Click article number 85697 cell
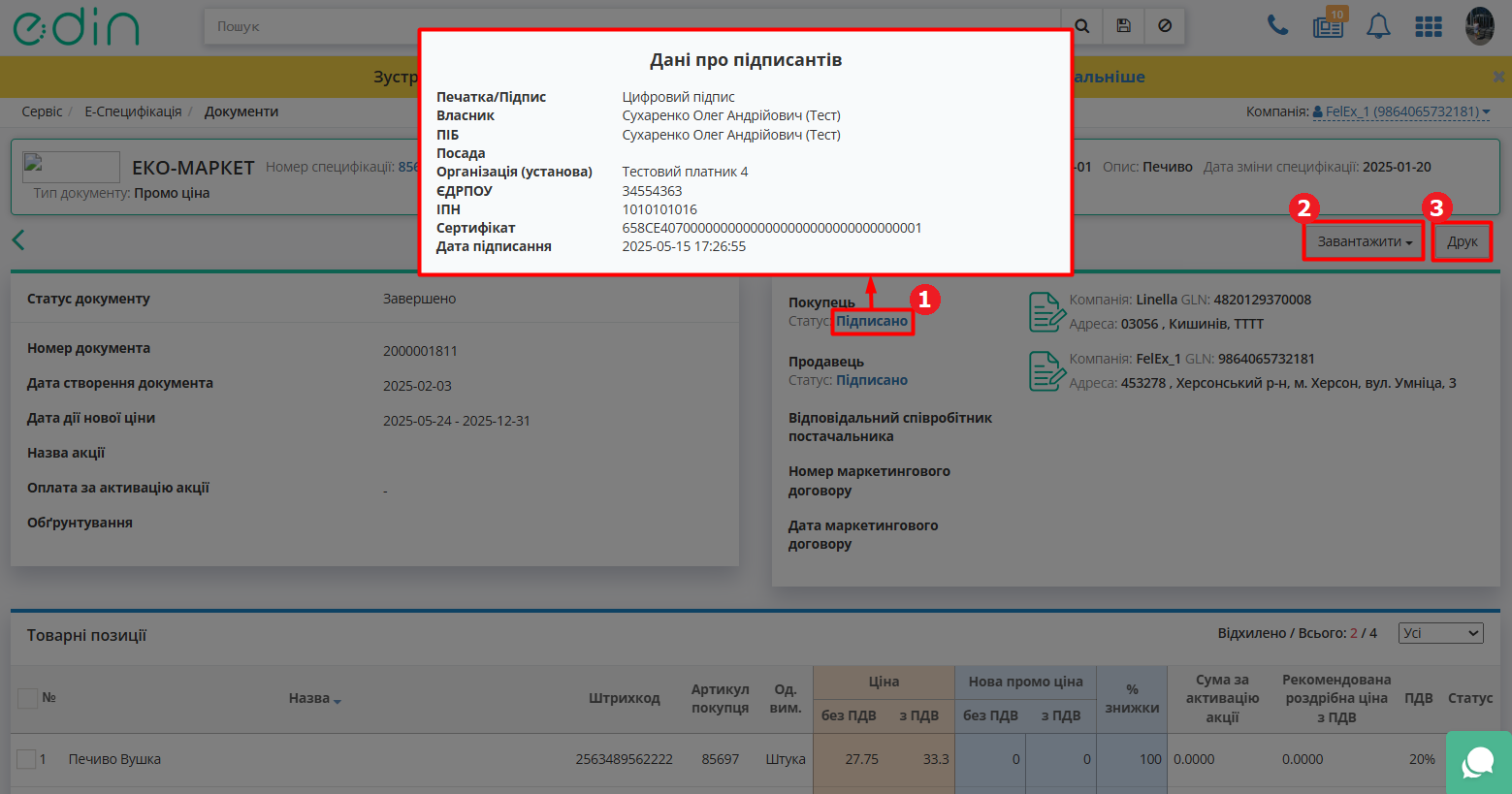The height and width of the screenshot is (794, 1512). pos(721,759)
